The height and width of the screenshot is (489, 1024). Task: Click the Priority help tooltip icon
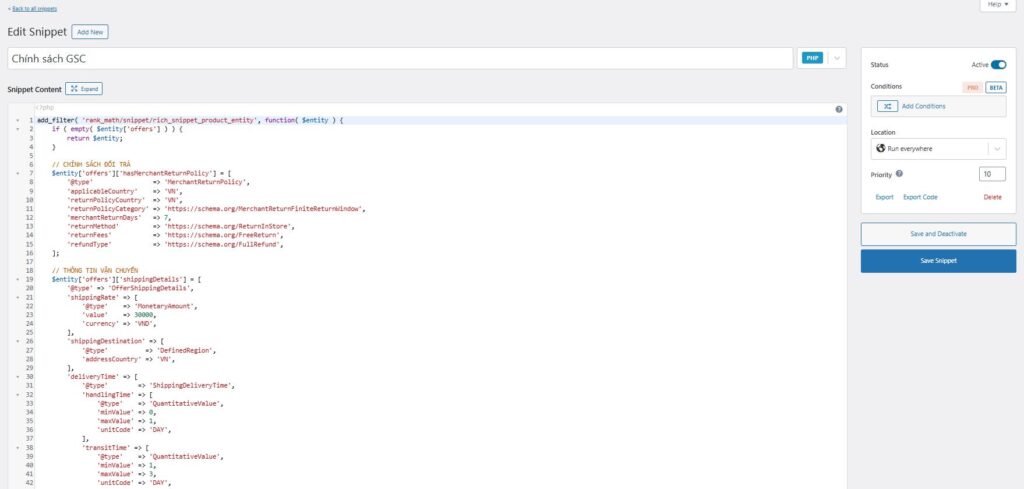[900, 173]
